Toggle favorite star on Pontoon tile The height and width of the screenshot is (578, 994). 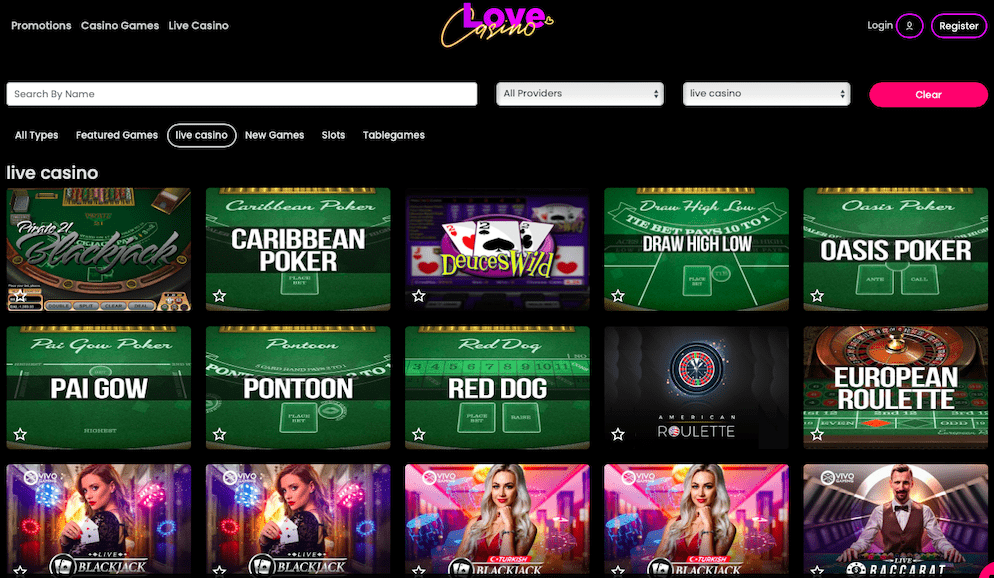[219, 434]
